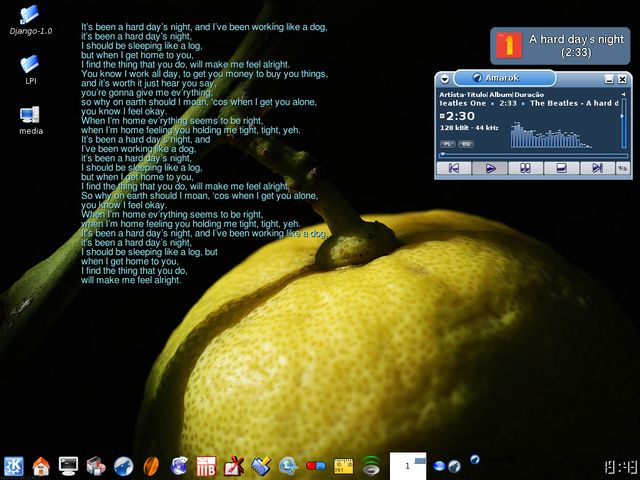Click the Amarok title bar
The height and width of the screenshot is (480, 640).
[x=505, y=78]
